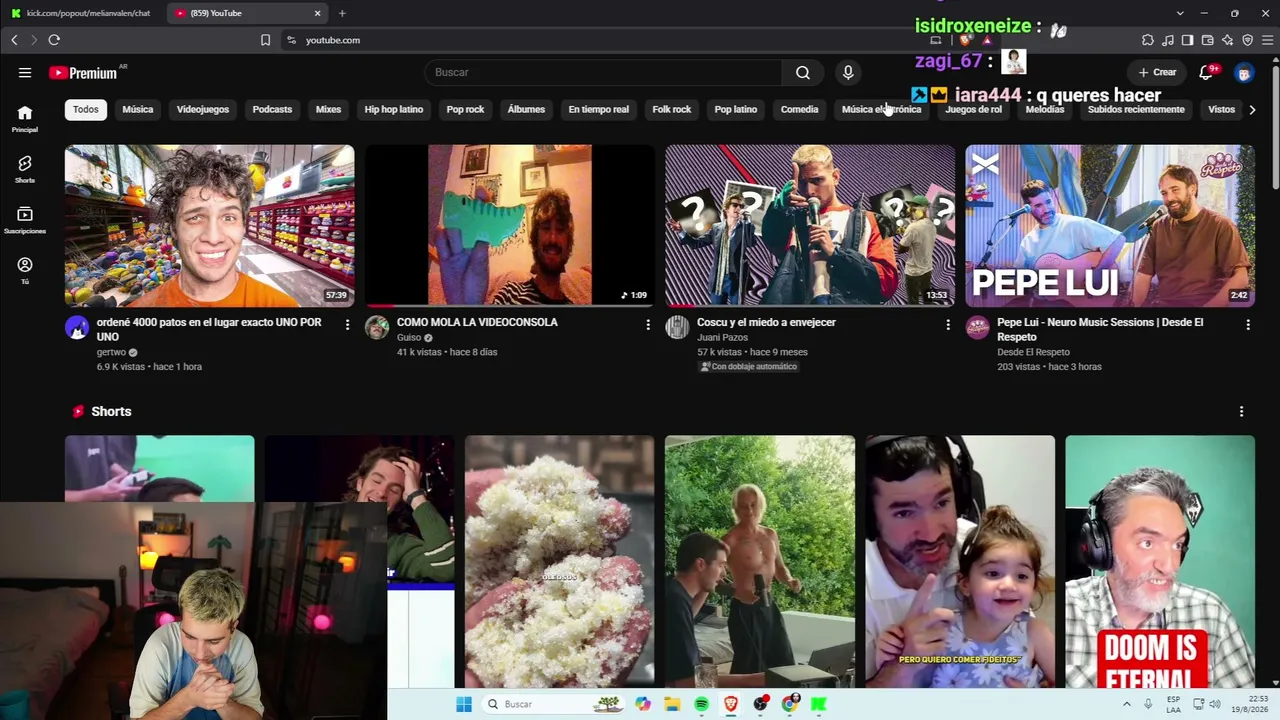Start voice search with microphone icon
Image resolution: width=1280 pixels, height=720 pixels.
point(848,72)
